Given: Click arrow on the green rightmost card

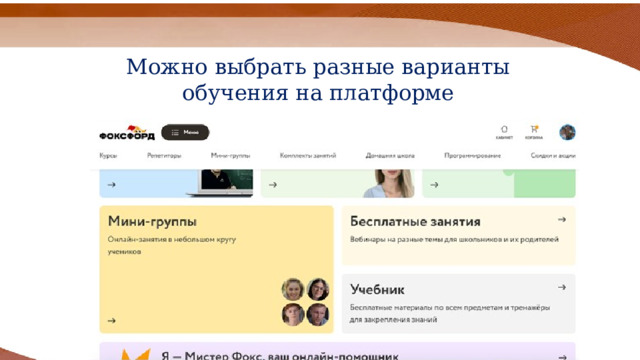Looking at the screenshot, I should click(434, 185).
